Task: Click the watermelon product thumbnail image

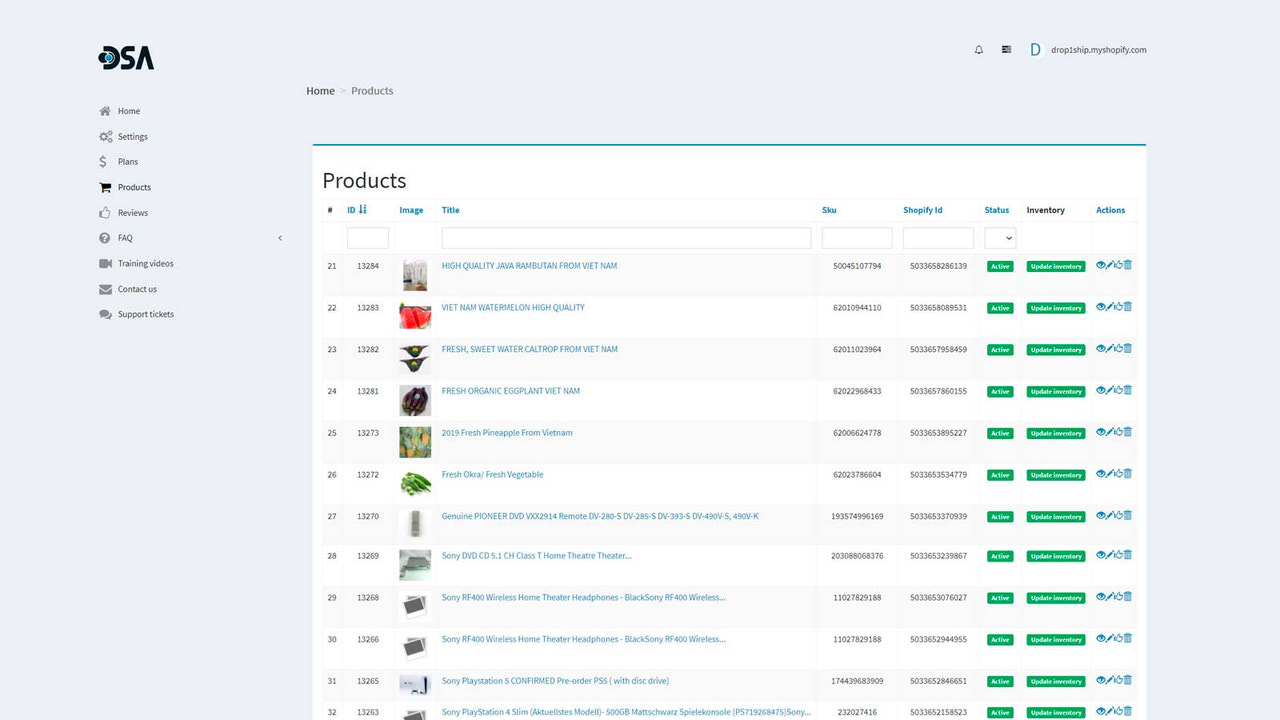Action: tap(415, 316)
